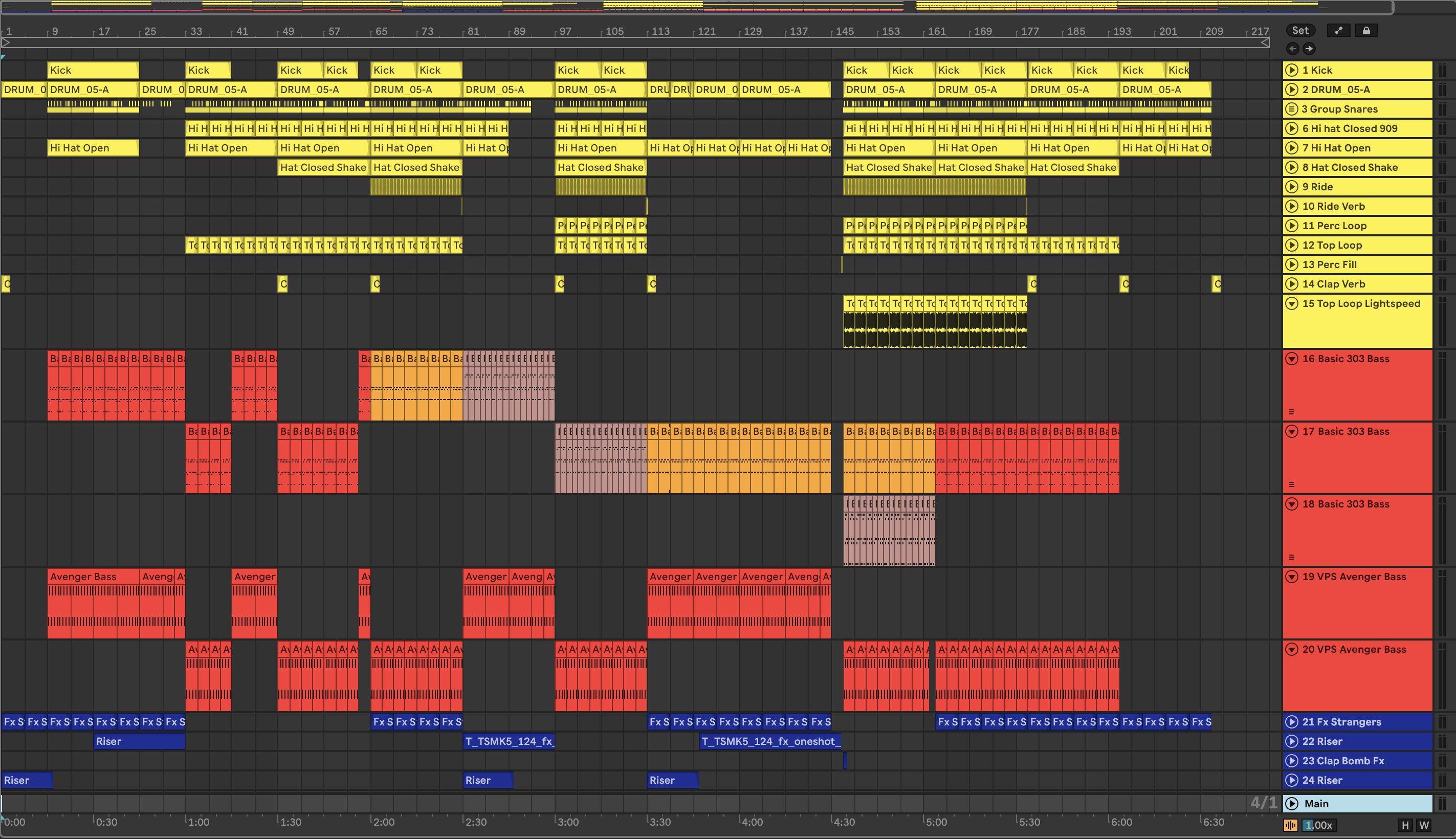Jump to the next locator arrow
Viewport: 1456px width, 839px height.
pos(1309,49)
